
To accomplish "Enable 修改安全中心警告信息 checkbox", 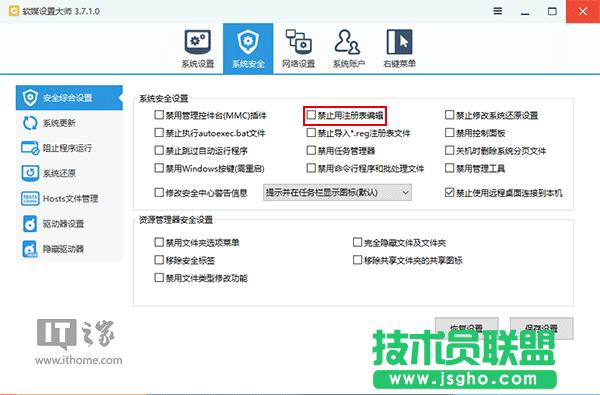I will point(159,193).
